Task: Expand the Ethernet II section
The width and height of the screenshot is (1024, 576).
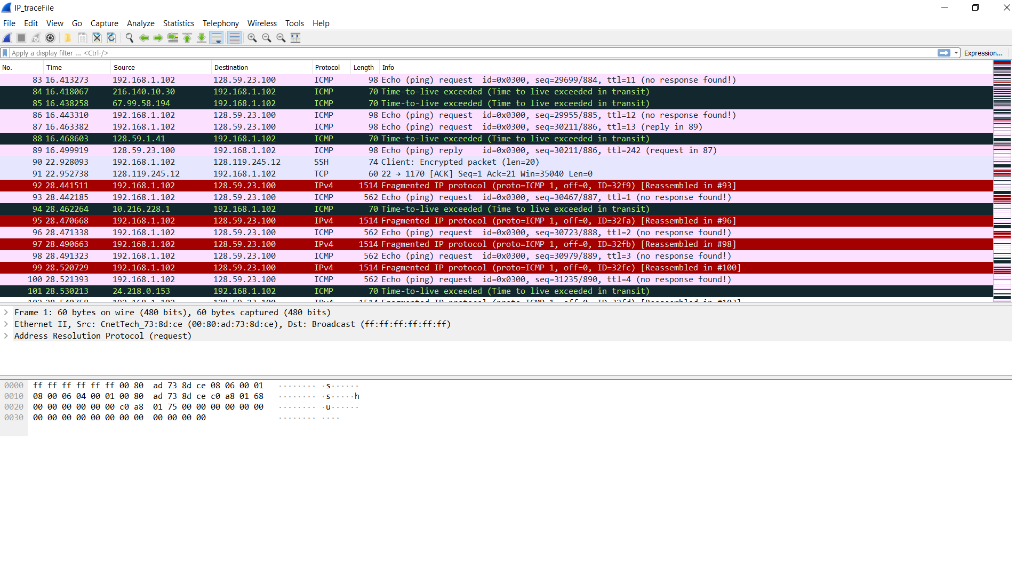Action: tap(6, 324)
